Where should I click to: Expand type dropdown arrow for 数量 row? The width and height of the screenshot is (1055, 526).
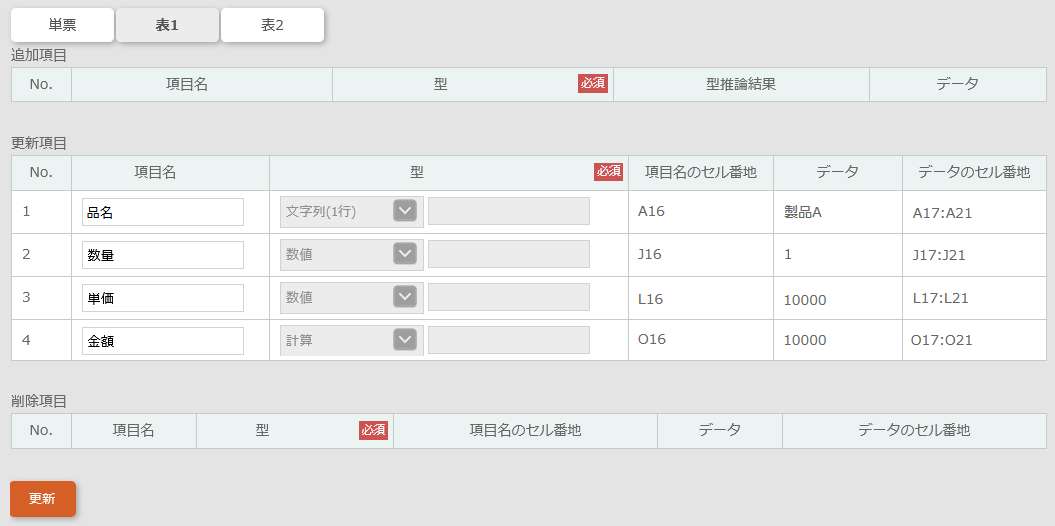(x=405, y=254)
